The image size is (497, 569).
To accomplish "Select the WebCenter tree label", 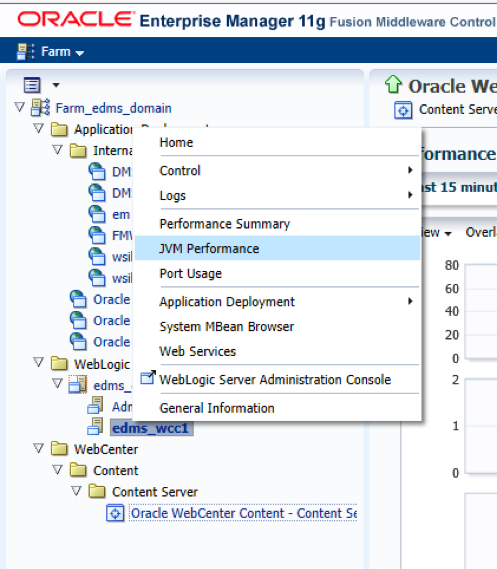I will (106, 450).
